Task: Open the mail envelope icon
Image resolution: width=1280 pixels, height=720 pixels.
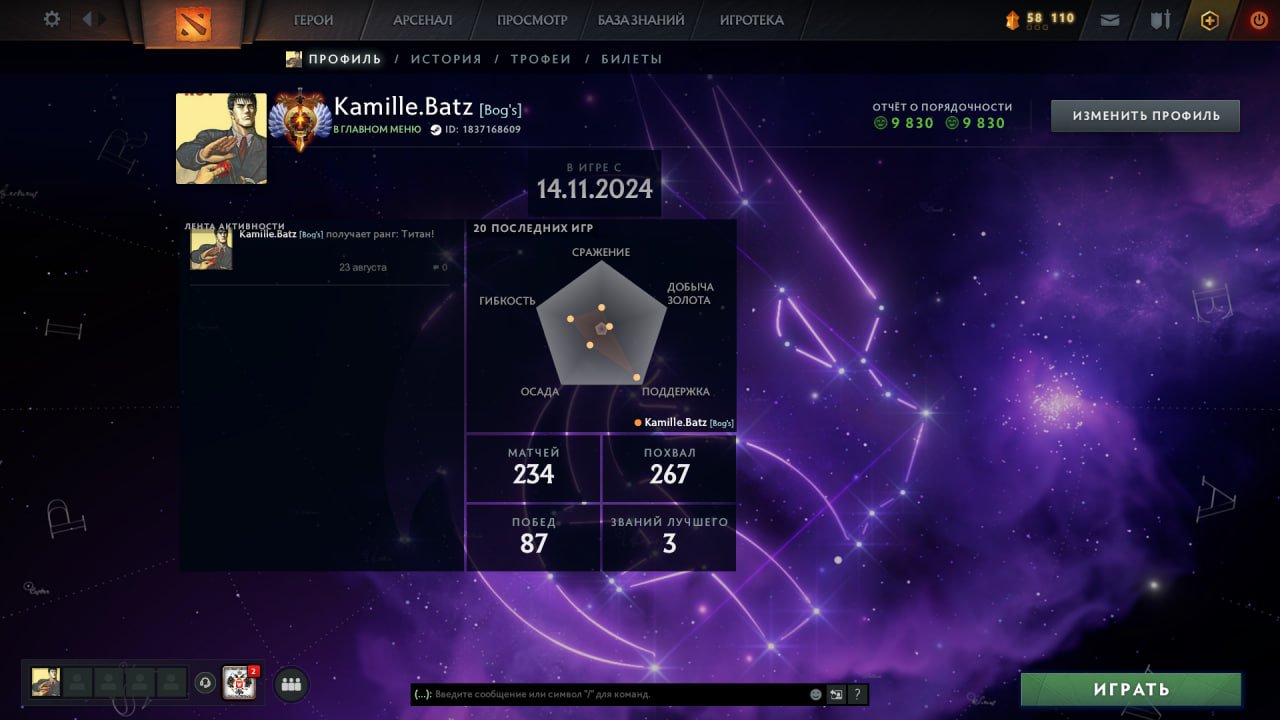Action: tap(1109, 19)
